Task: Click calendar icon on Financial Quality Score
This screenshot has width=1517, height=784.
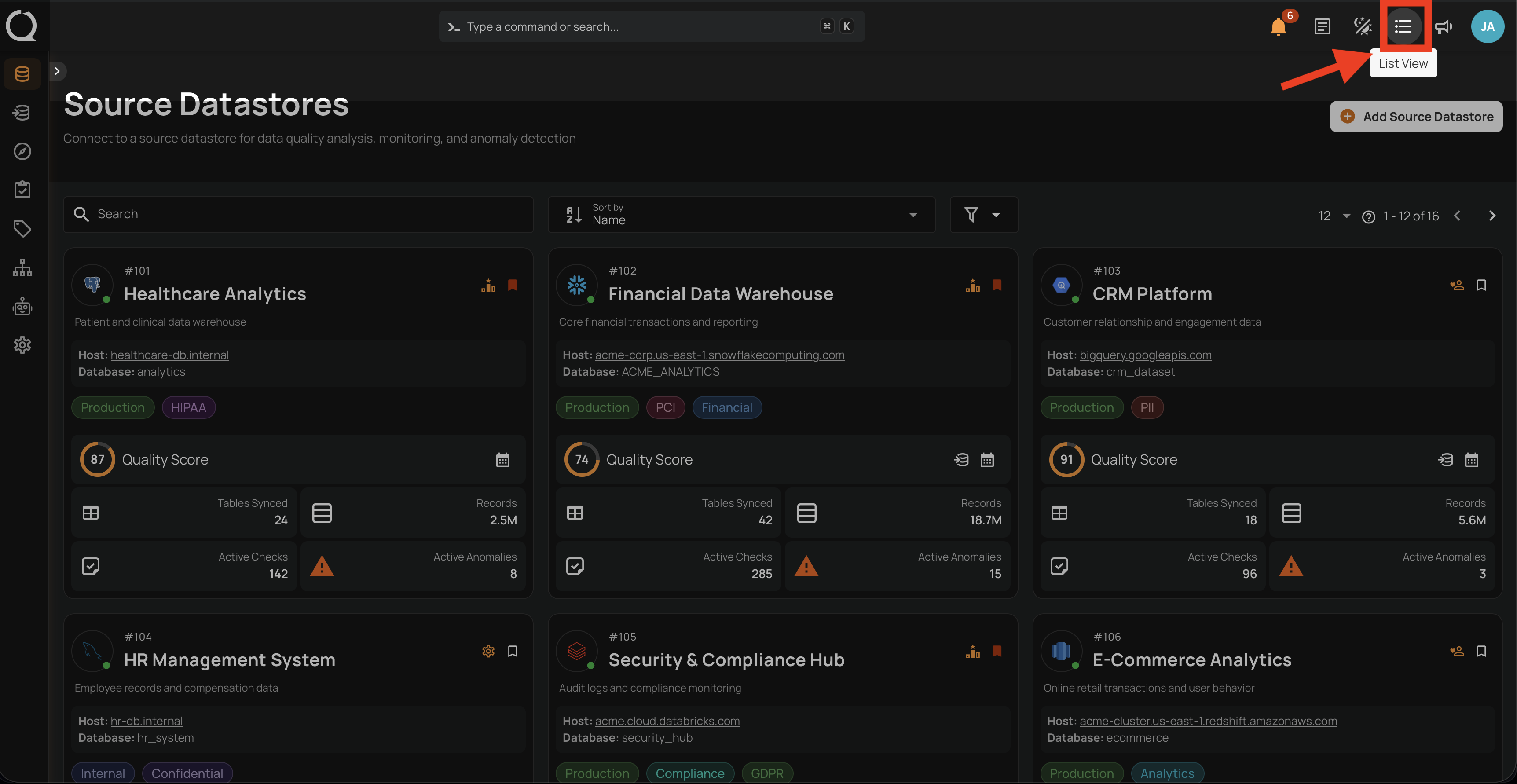Action: (987, 460)
